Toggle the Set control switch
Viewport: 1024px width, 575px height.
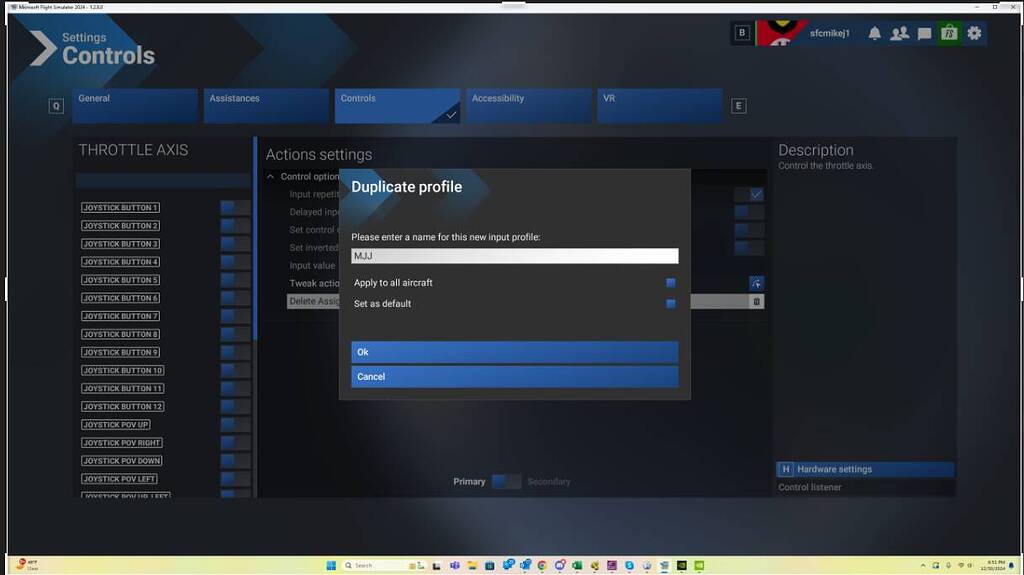click(x=748, y=230)
